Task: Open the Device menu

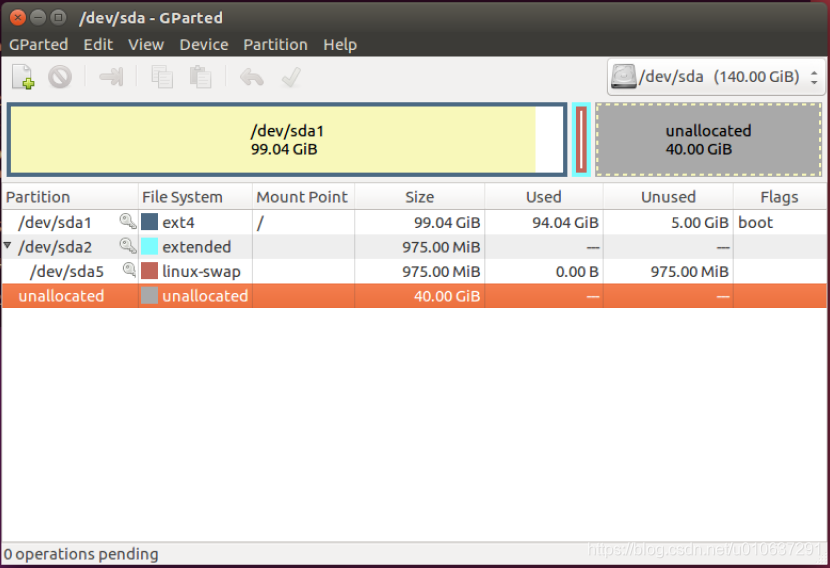Action: coord(204,44)
